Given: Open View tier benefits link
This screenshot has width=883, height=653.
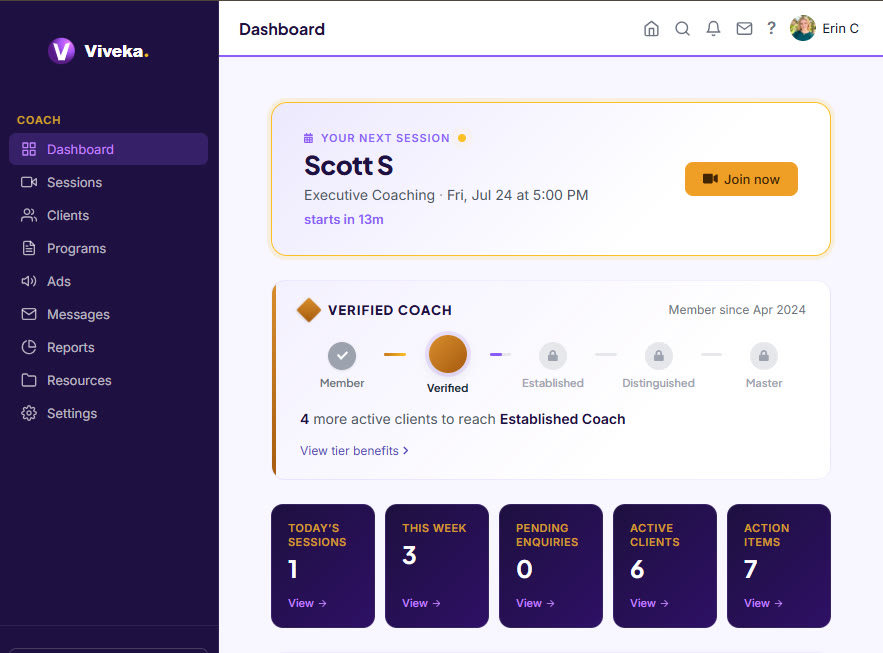Looking at the screenshot, I should coord(354,450).
